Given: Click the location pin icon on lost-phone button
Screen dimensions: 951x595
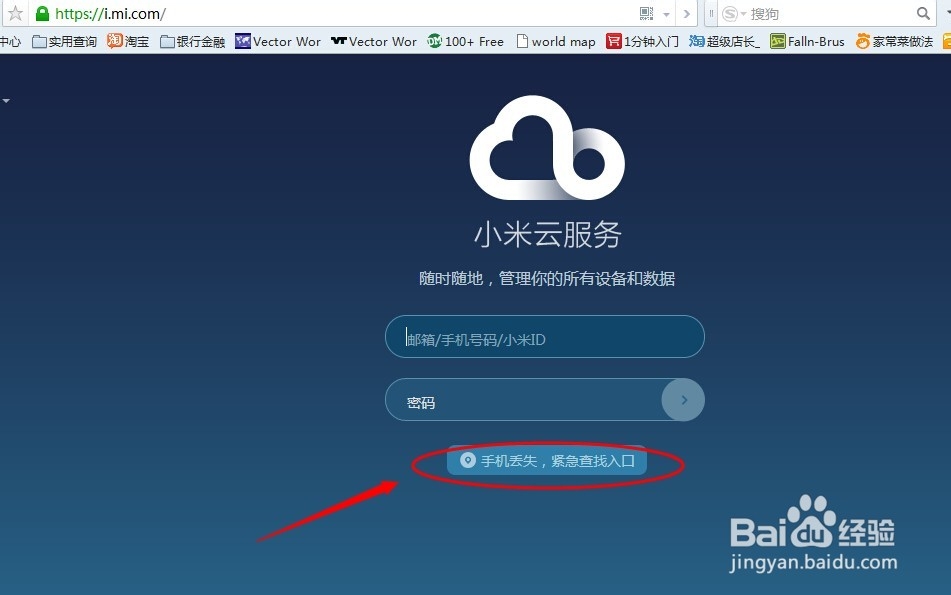Looking at the screenshot, I should pyautogui.click(x=467, y=460).
